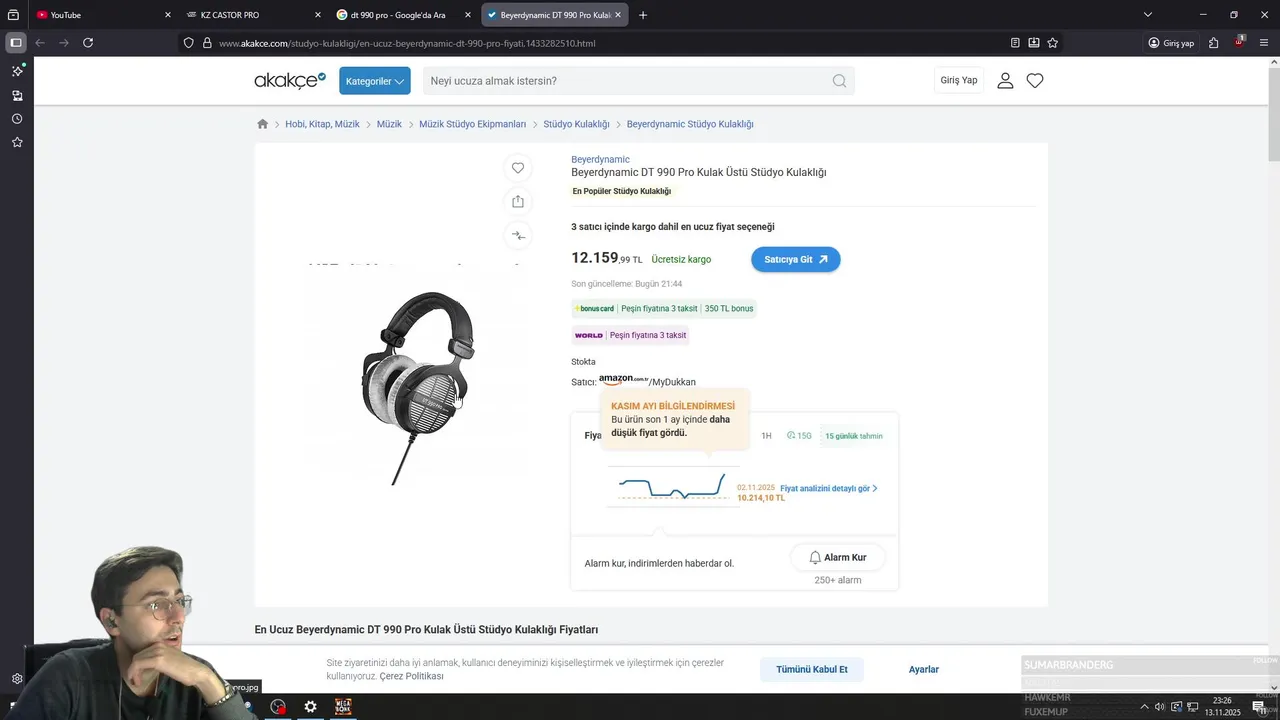This screenshot has width=1280, height=720.
Task: Click the World card installment badge
Action: pyautogui.click(x=630, y=335)
